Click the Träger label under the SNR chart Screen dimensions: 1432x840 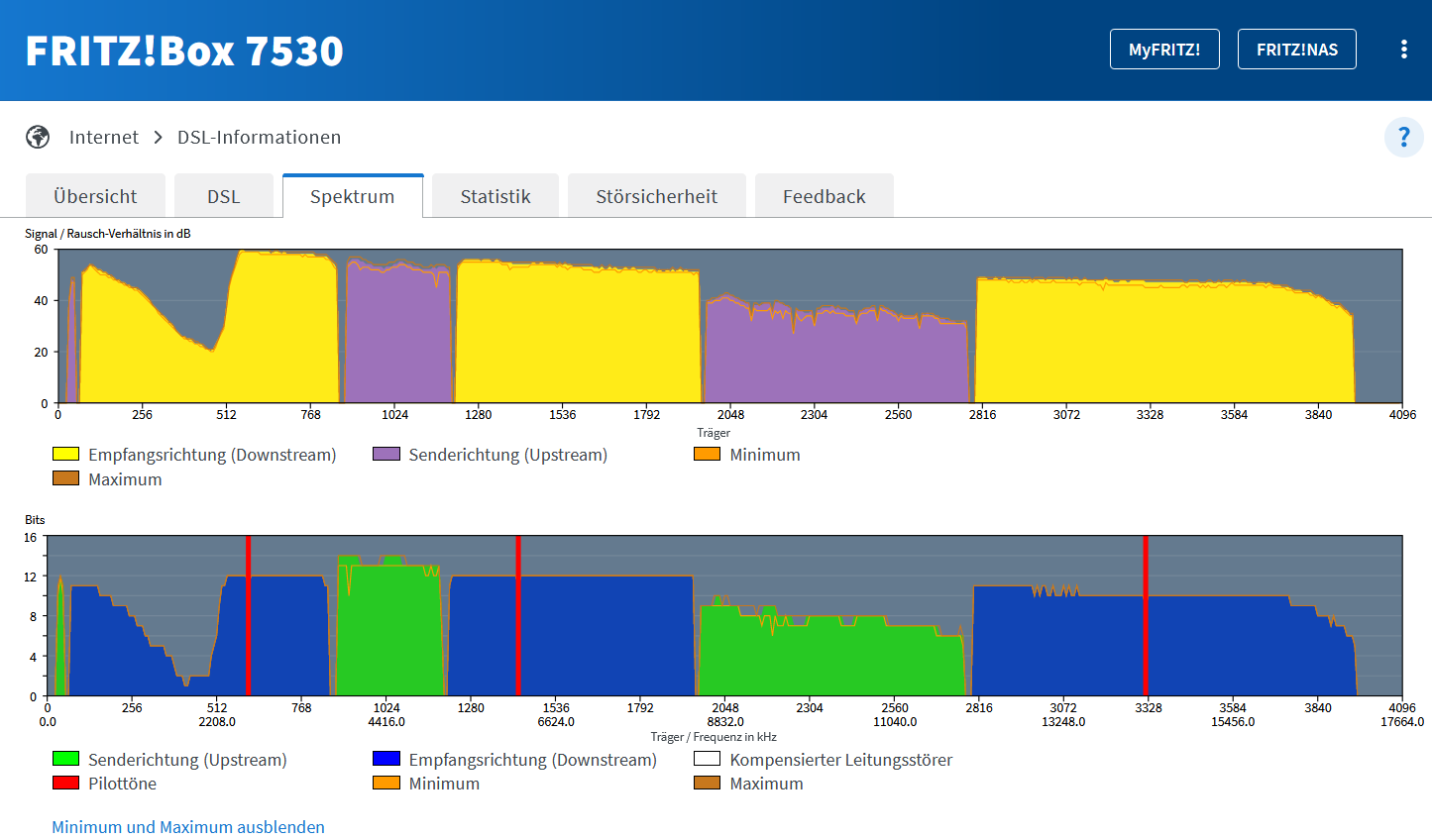click(714, 433)
